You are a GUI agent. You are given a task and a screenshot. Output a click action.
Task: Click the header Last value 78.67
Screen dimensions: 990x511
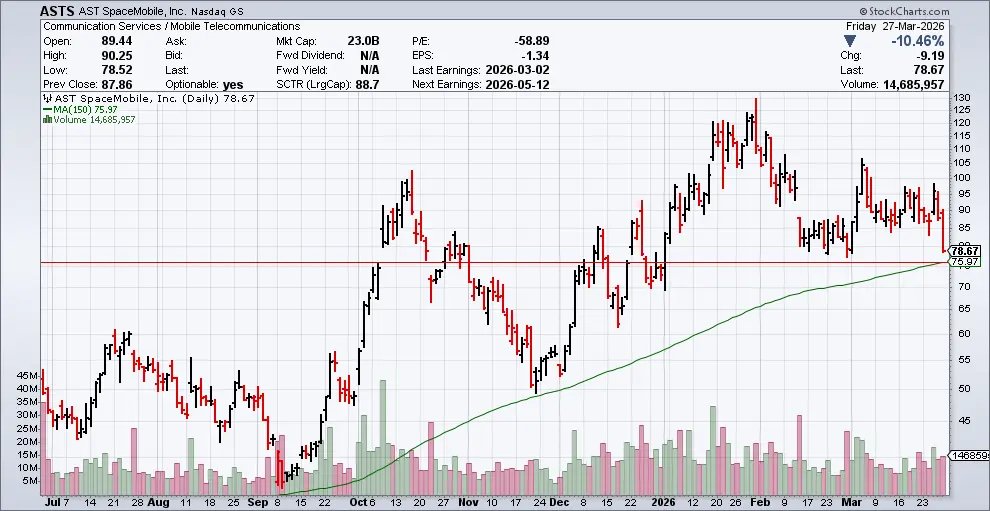coord(930,70)
